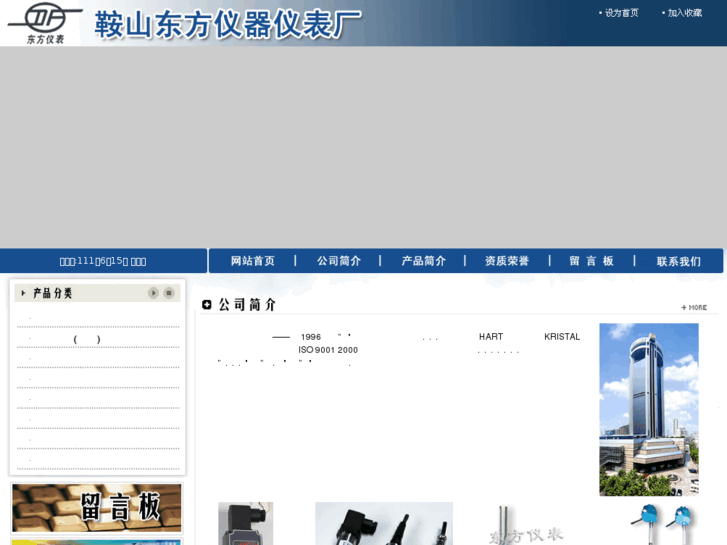Click the plus icon beside 公司简介 heading
The image size is (727, 545).
pyautogui.click(x=207, y=305)
